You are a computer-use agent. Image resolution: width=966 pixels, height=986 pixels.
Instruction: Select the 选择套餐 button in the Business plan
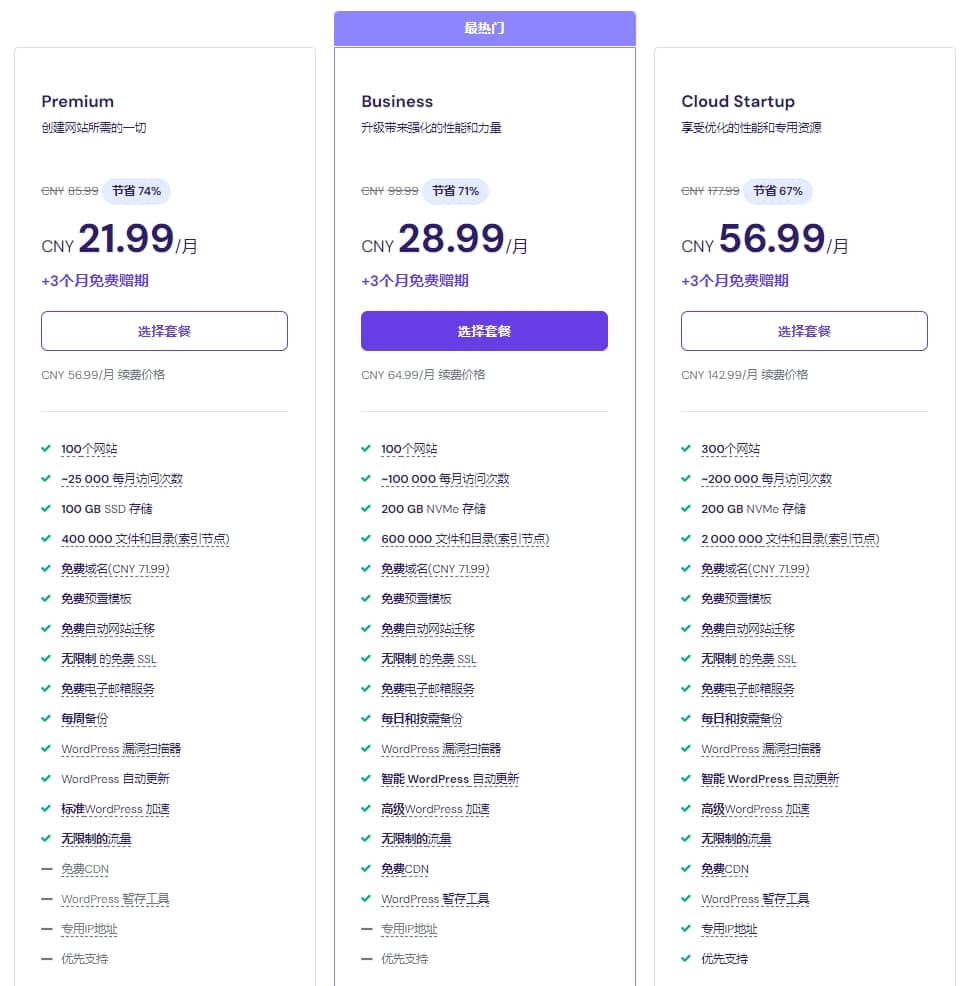coord(484,331)
